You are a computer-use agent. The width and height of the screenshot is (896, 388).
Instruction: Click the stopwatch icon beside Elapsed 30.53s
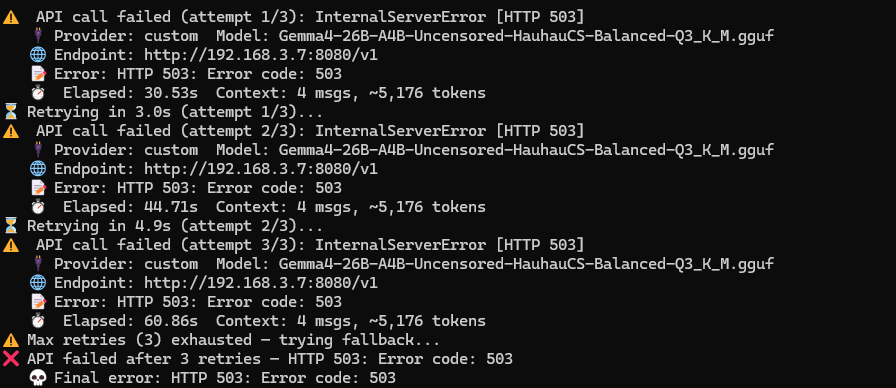coord(38,93)
